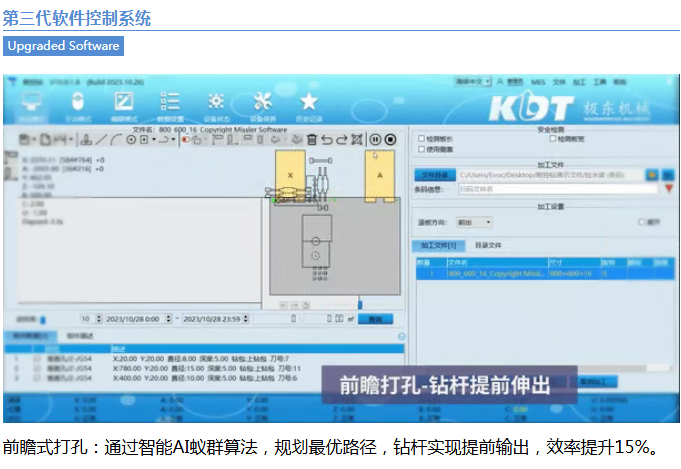Click the new document toolbar icon
The image size is (681, 469).
46,140
